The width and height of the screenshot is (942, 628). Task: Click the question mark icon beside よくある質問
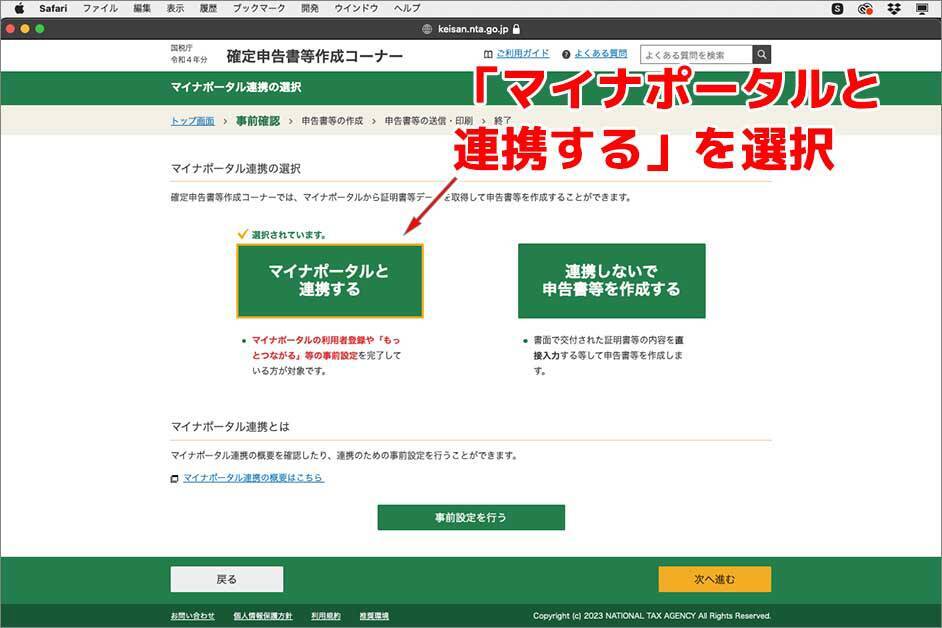point(566,54)
